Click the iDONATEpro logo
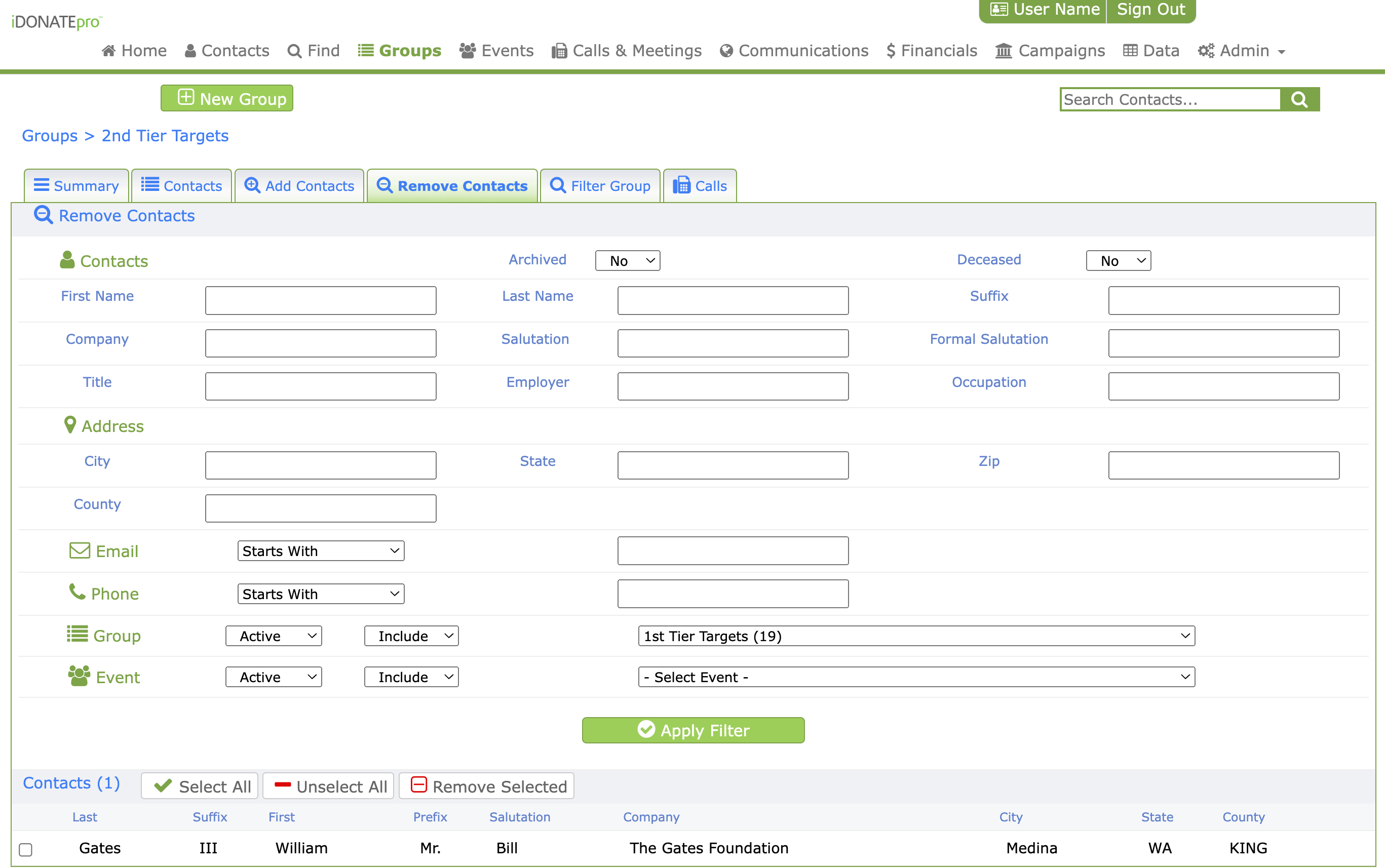 point(57,22)
